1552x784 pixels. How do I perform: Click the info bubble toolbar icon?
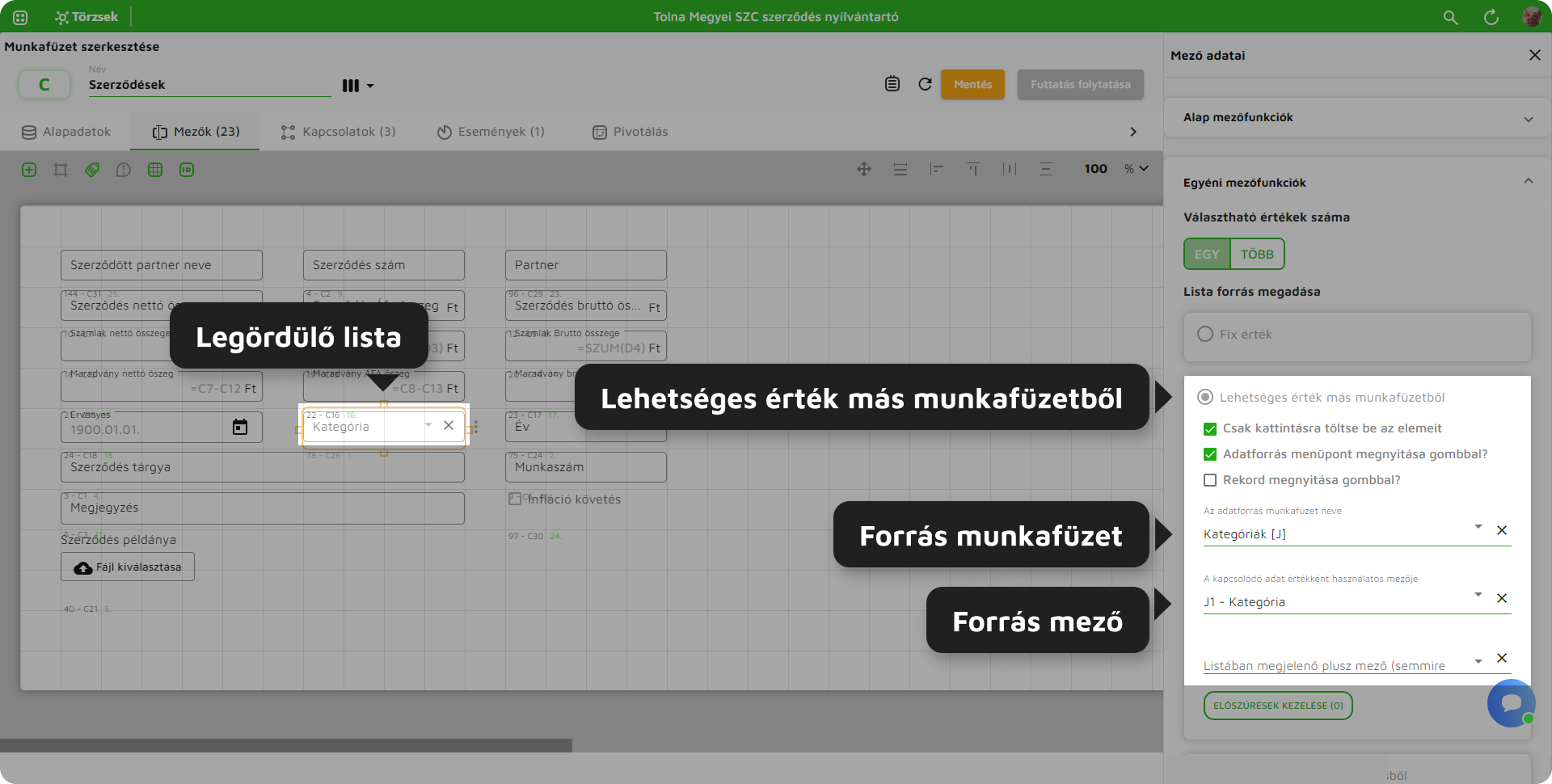pos(124,170)
